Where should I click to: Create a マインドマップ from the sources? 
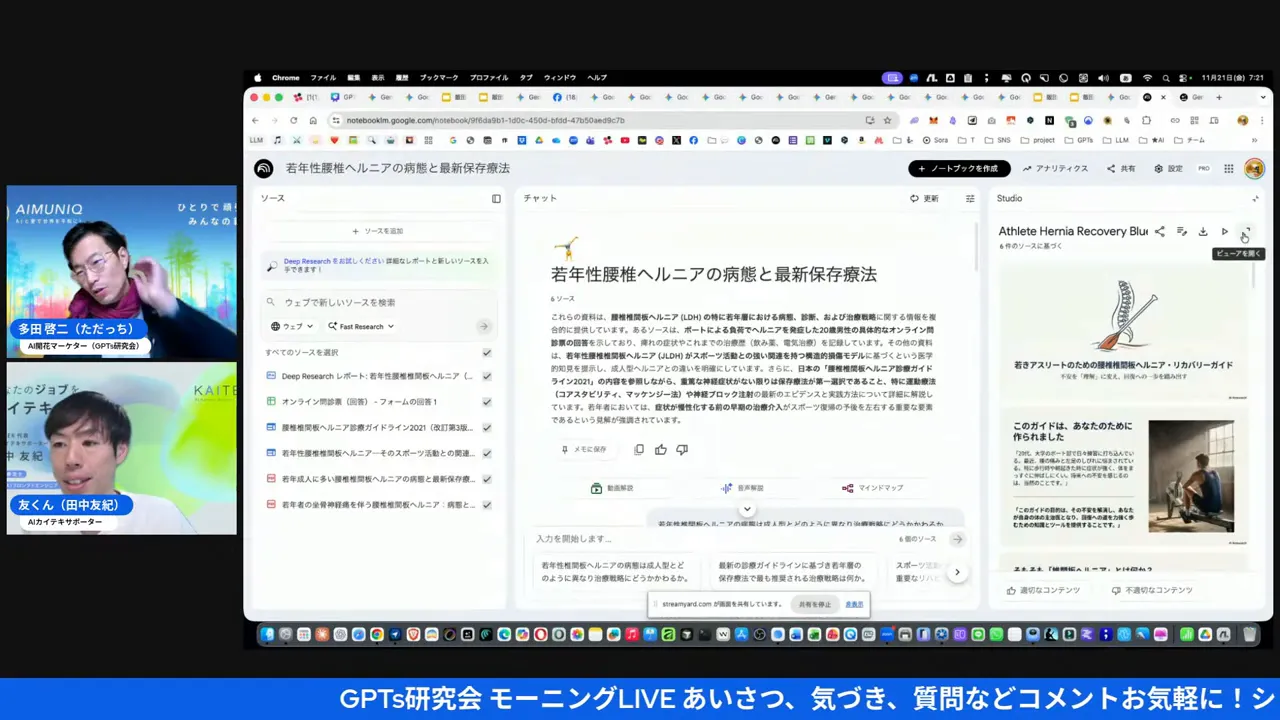874,488
